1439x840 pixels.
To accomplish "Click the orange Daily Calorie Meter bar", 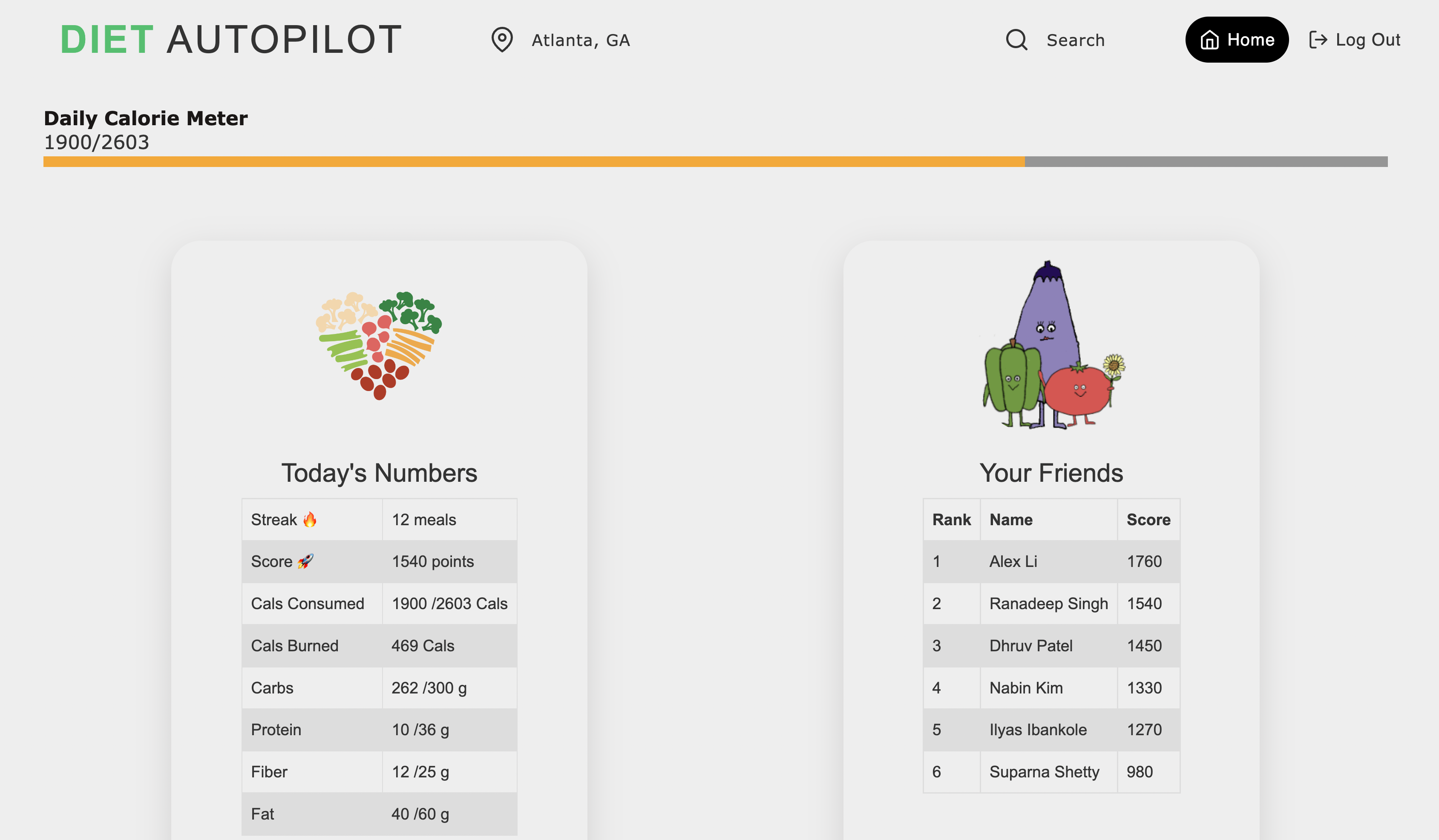I will coord(534,161).
